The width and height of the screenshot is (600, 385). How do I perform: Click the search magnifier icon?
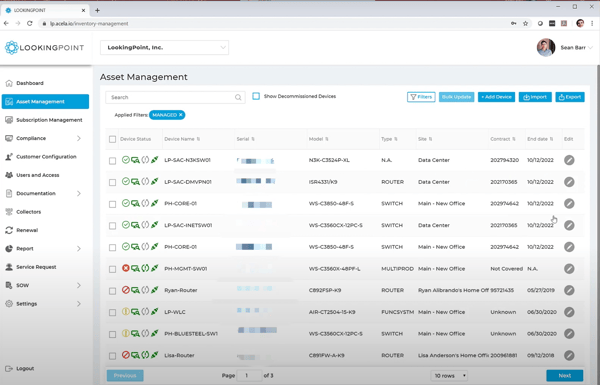pyautogui.click(x=238, y=97)
